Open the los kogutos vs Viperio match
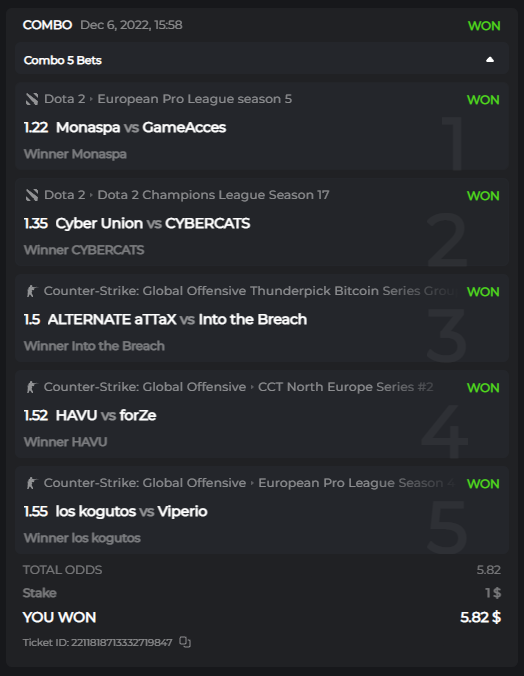Image resolution: width=524 pixels, height=676 pixels. click(x=131, y=511)
